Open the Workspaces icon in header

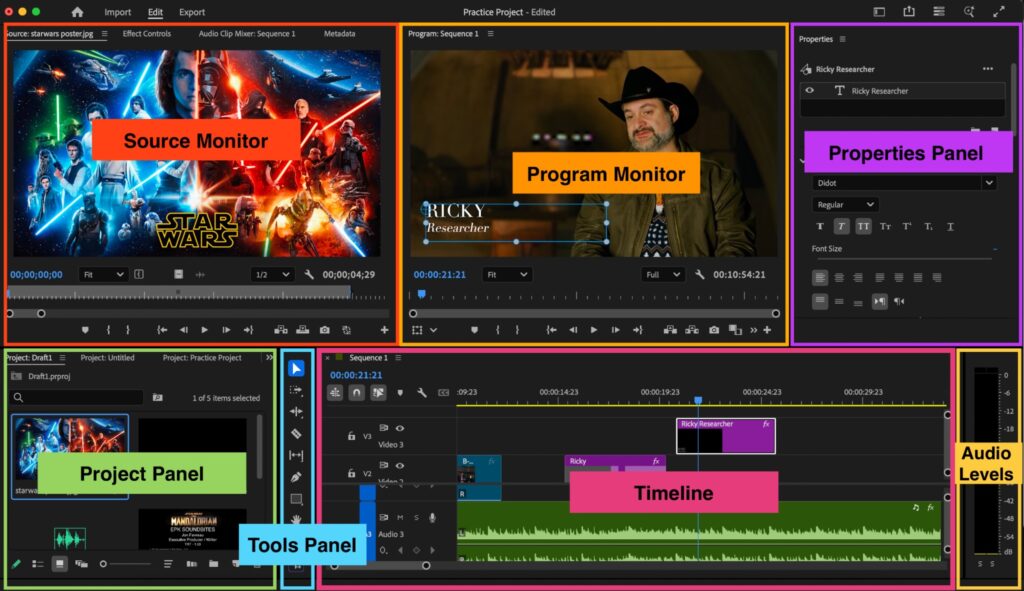[x=938, y=11]
